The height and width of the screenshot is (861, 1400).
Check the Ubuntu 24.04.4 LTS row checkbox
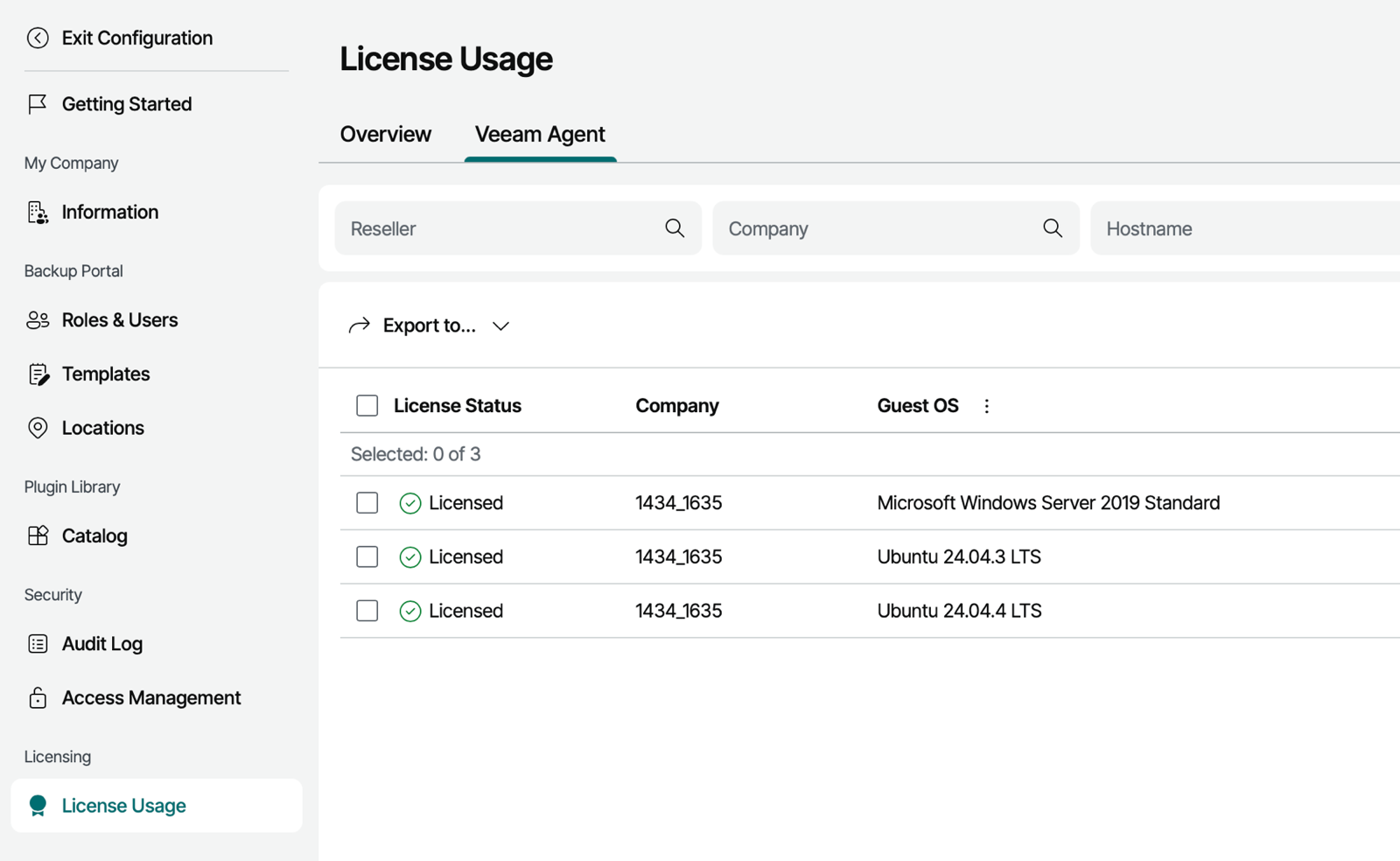pyautogui.click(x=367, y=611)
